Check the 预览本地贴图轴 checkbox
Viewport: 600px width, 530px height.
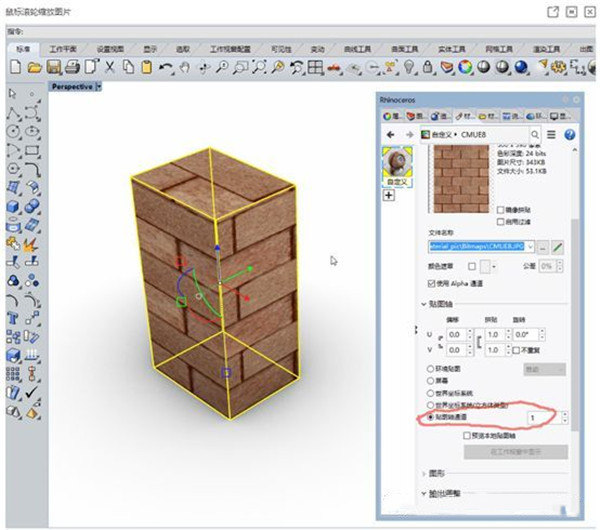[x=467, y=435]
